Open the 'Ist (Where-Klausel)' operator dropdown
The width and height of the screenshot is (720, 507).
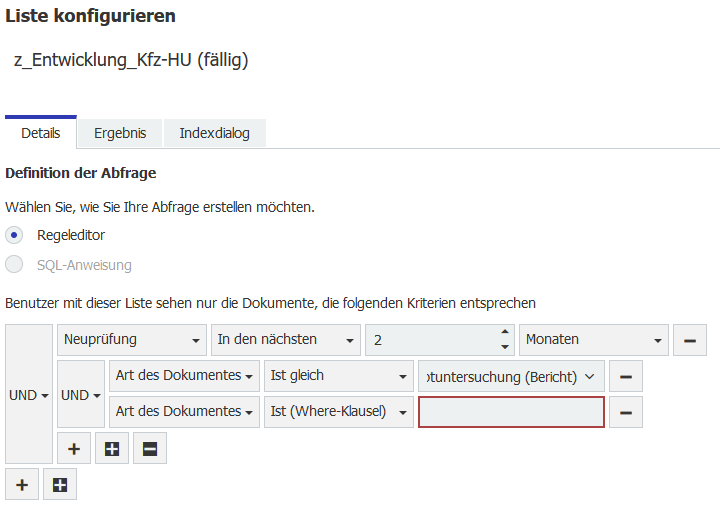pyautogui.click(x=338, y=412)
